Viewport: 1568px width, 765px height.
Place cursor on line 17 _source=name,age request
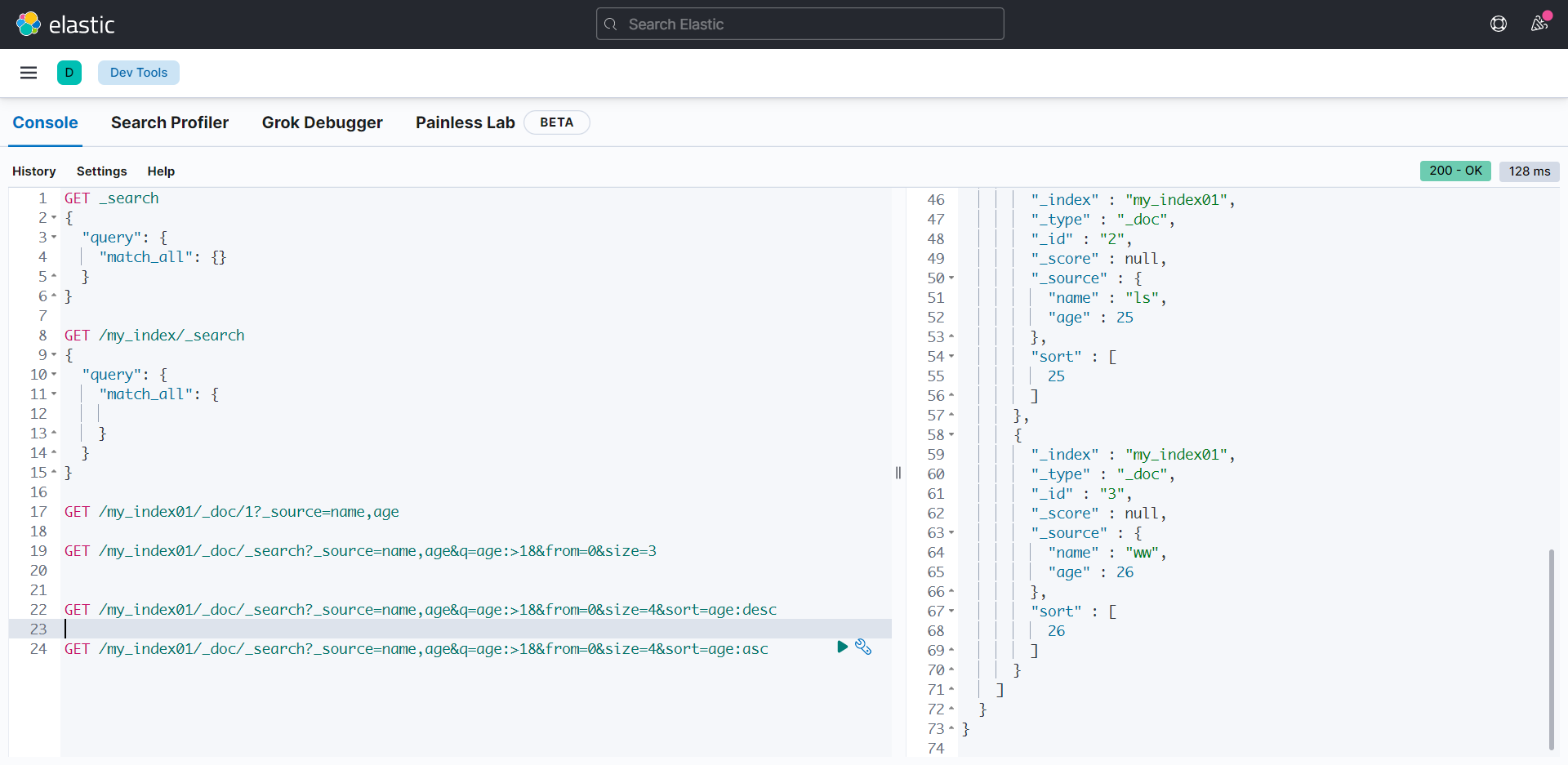[232, 512]
